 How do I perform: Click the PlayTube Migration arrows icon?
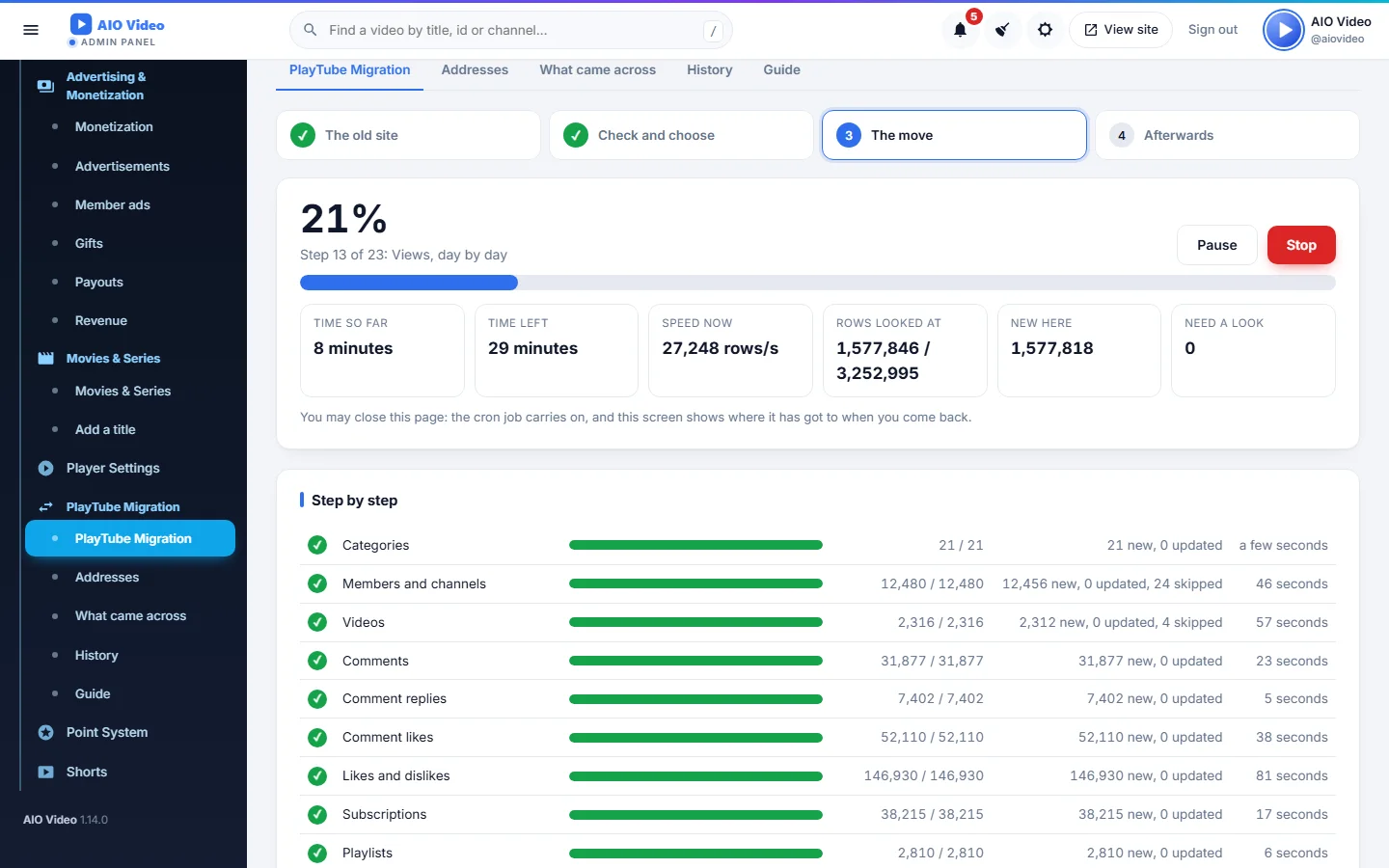[45, 506]
